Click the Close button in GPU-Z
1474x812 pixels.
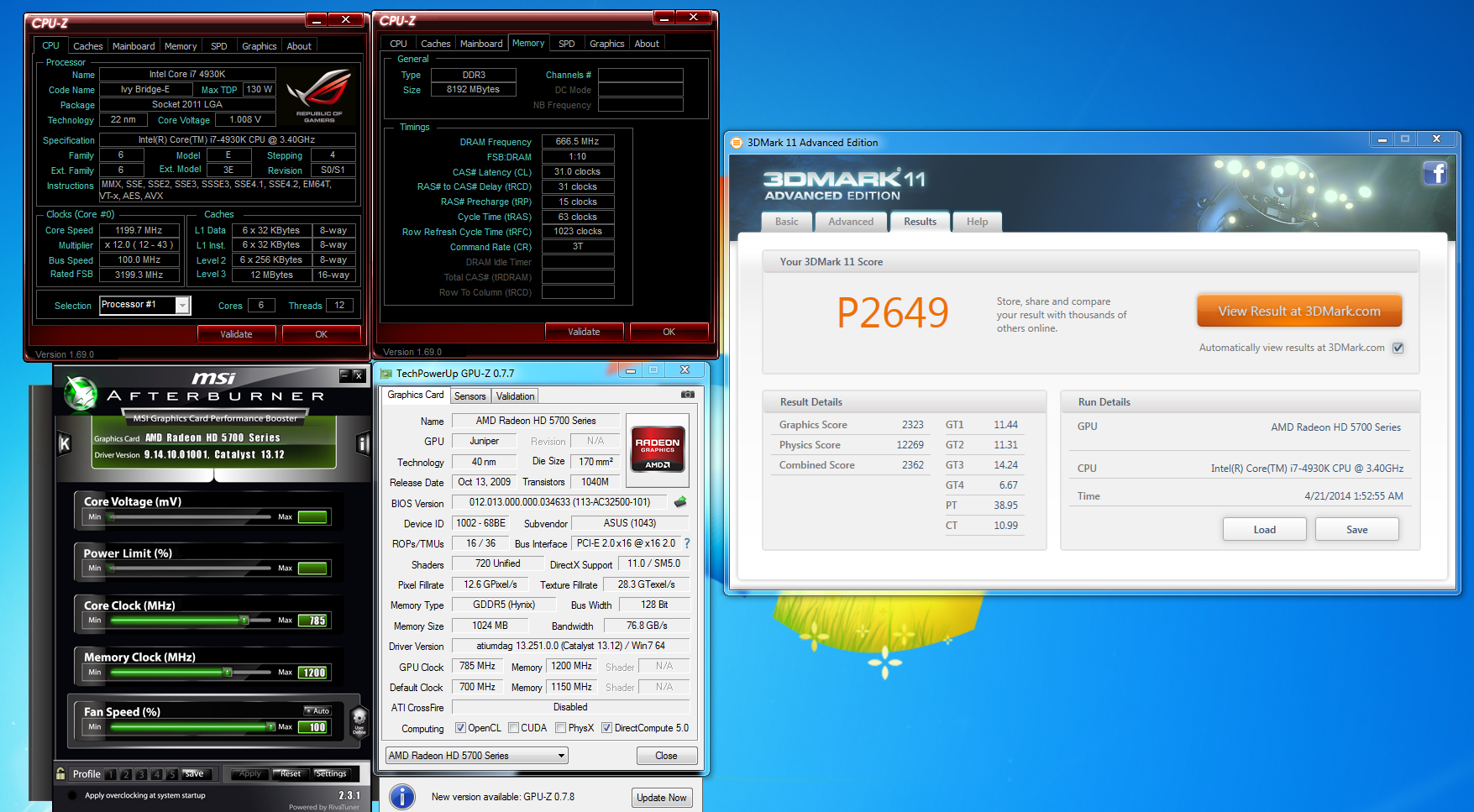click(x=666, y=756)
